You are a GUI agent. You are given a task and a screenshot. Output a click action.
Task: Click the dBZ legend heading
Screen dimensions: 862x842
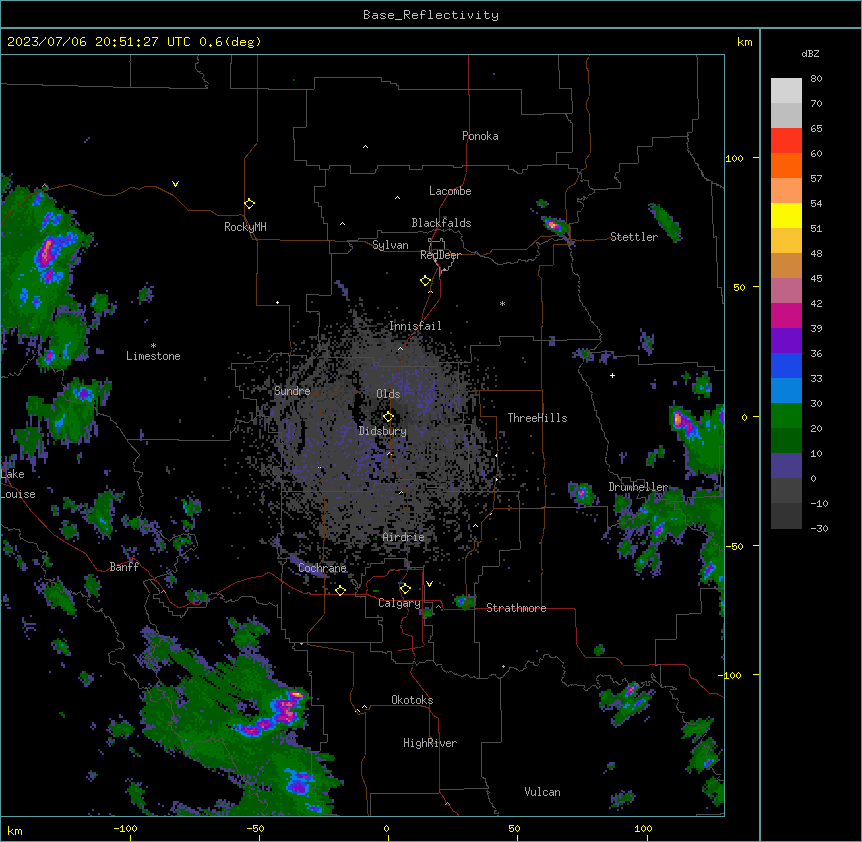point(810,53)
